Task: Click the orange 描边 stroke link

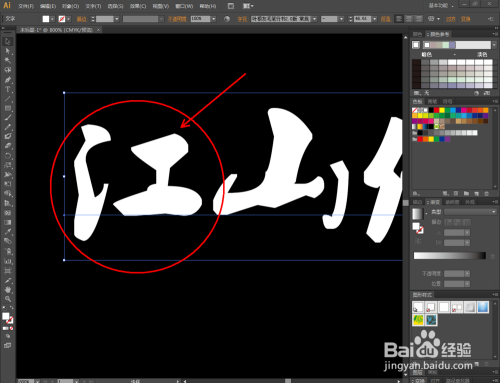Action: pyautogui.click(x=81, y=19)
